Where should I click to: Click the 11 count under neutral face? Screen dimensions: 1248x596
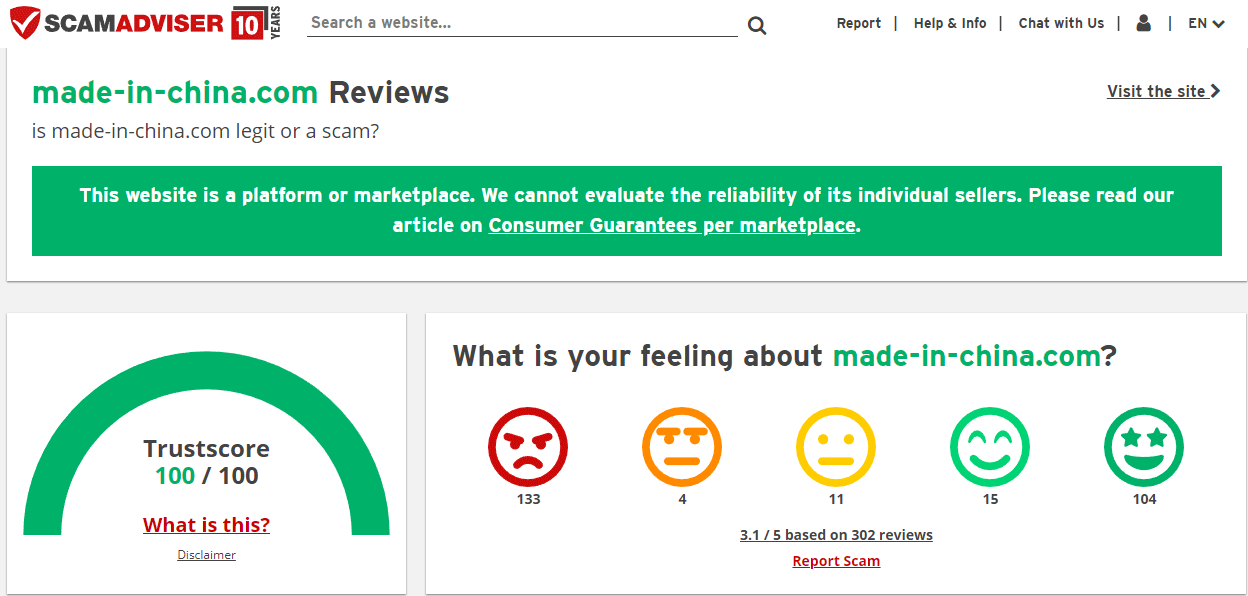[x=836, y=499]
